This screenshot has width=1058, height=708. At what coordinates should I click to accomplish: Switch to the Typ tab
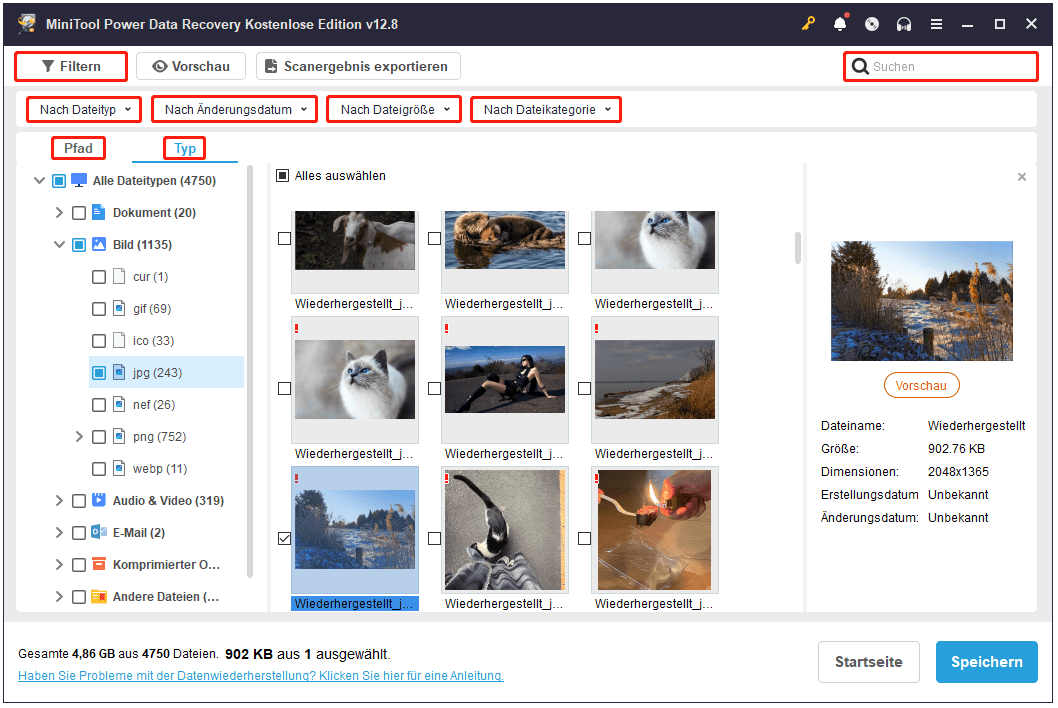184,147
